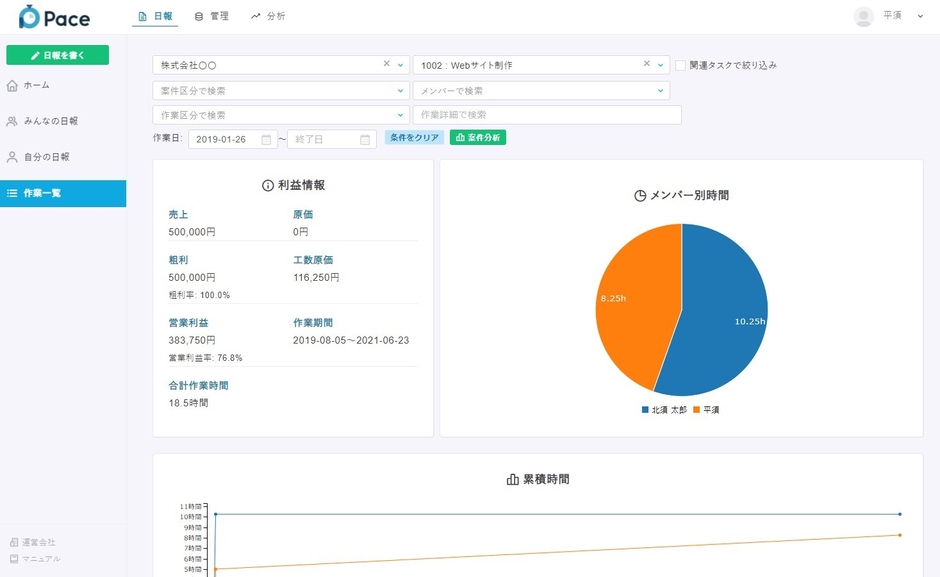Clear the 株式会社〇〇 filter with its × icon
This screenshot has width=940, height=577.
[x=386, y=62]
